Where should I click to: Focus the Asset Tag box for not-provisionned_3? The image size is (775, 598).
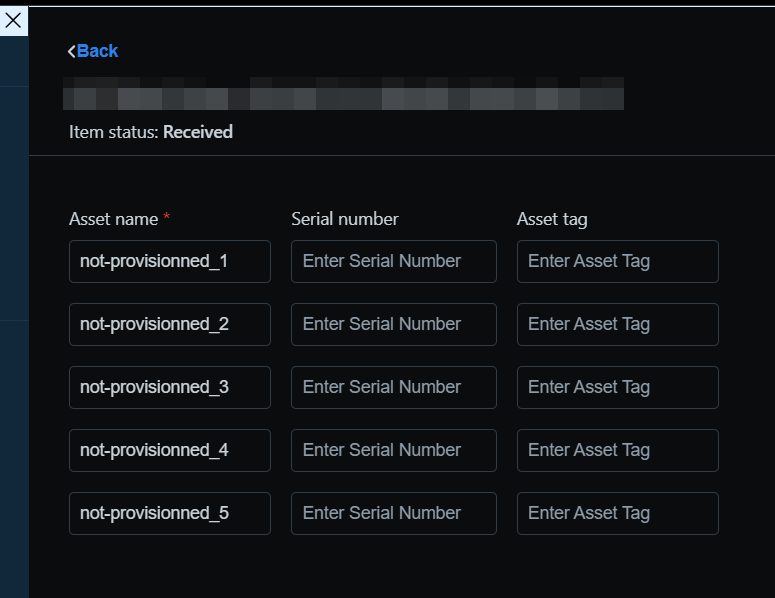(617, 387)
